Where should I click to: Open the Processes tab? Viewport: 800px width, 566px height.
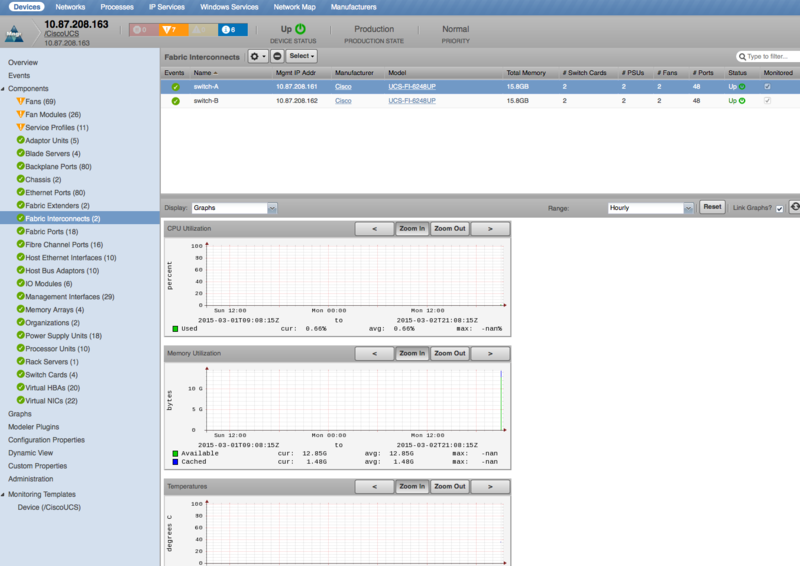pos(117,7)
